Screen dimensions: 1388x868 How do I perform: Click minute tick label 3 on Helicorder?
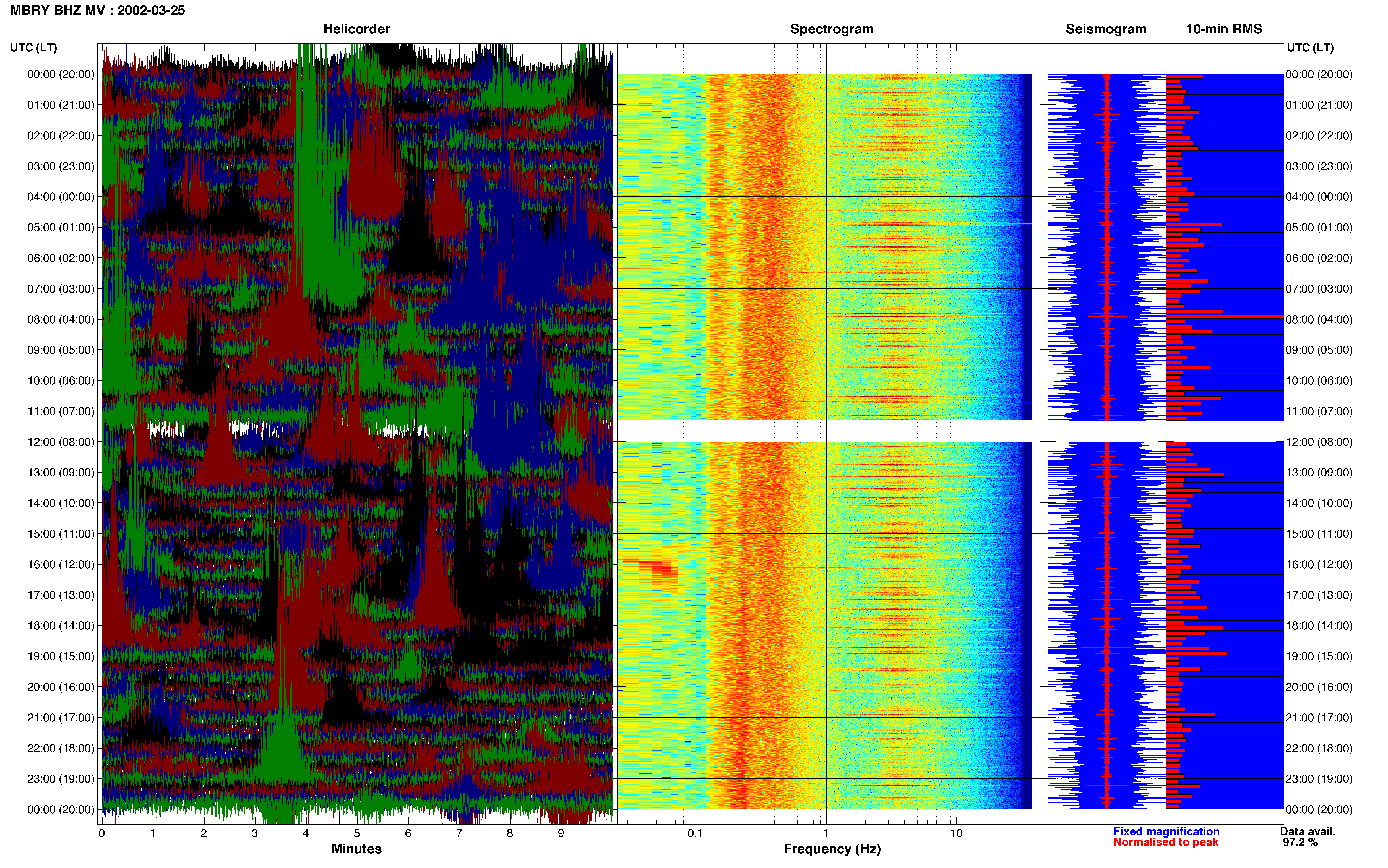click(x=255, y=833)
